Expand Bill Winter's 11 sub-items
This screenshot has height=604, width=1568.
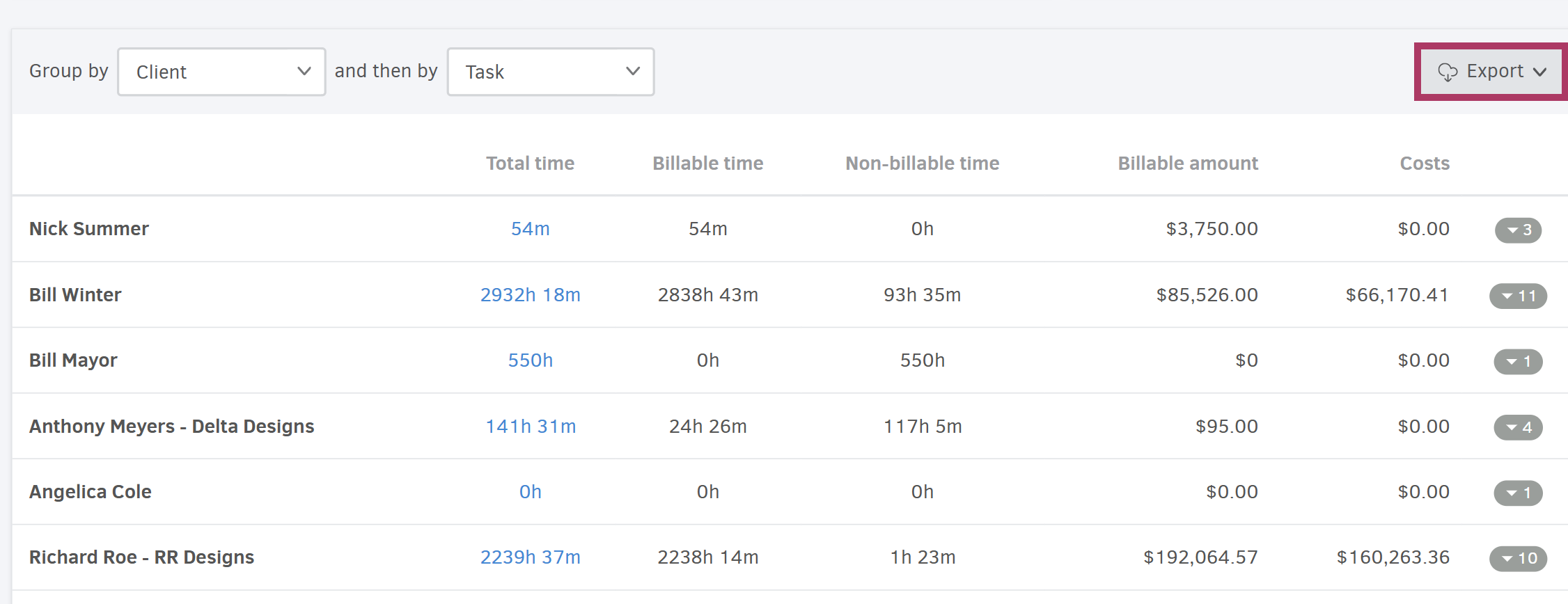[x=1518, y=296]
